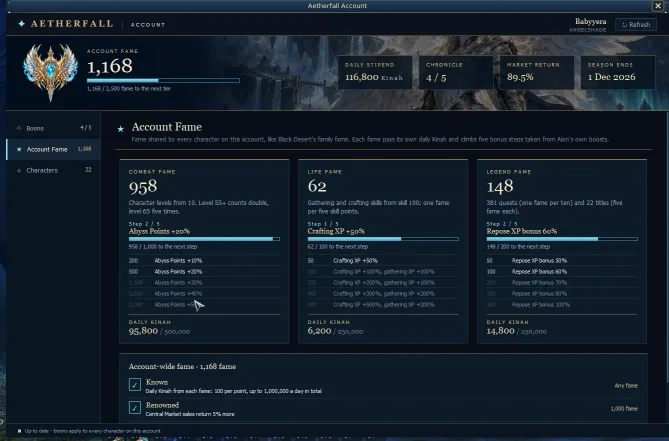
Task: Click the Babyyera account name
Action: (590, 21)
